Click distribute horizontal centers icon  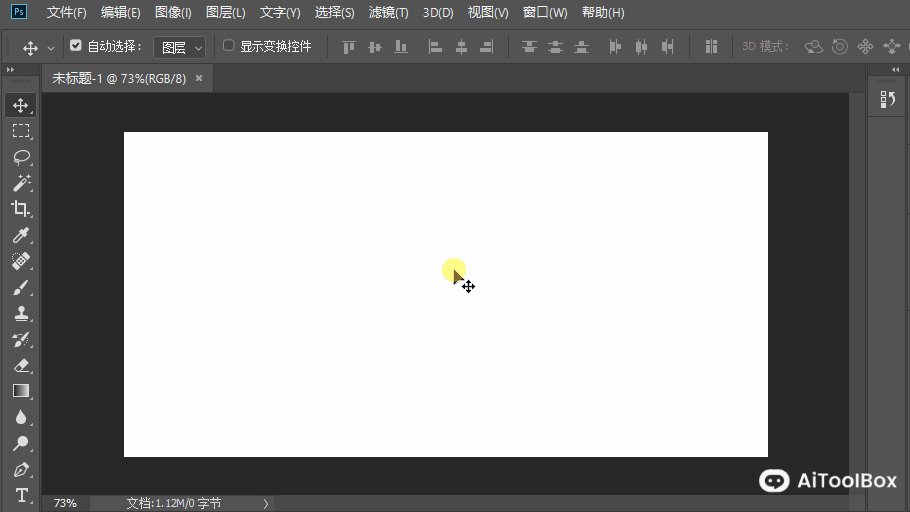point(641,47)
